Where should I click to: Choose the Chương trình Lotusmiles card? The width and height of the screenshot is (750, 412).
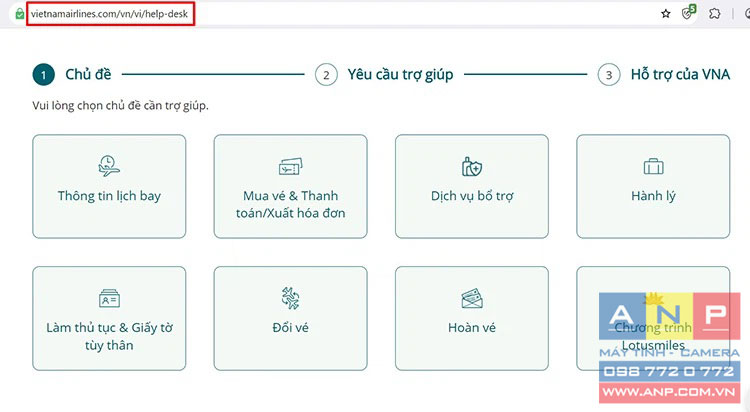653,318
